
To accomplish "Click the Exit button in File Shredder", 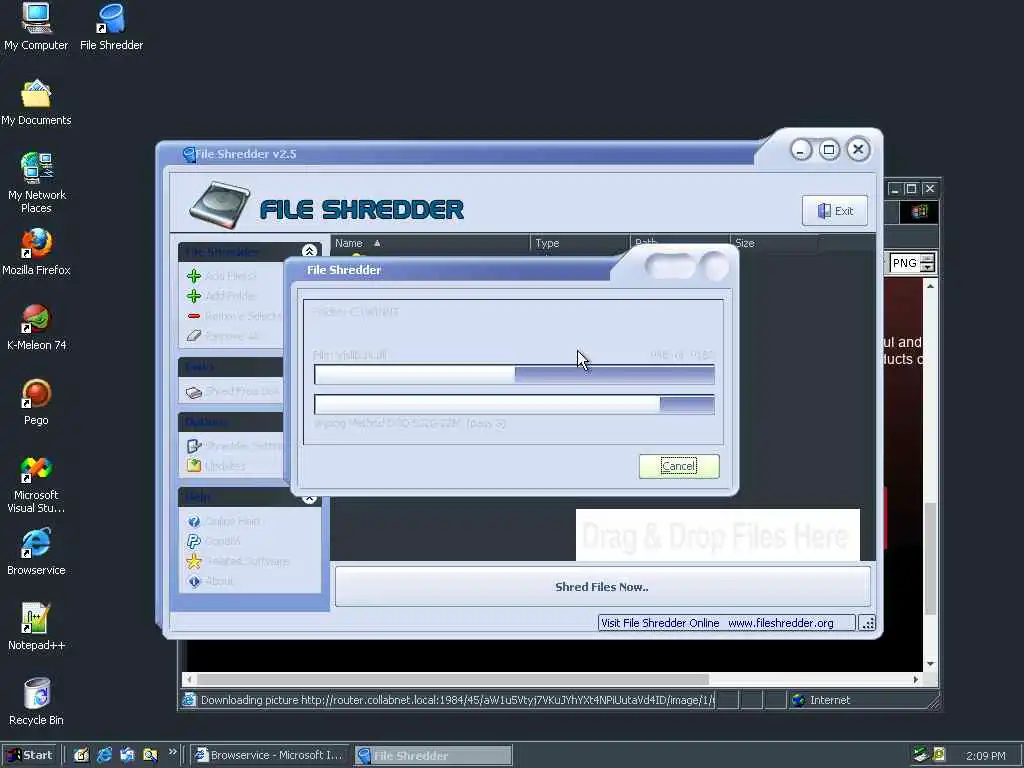I will (835, 211).
